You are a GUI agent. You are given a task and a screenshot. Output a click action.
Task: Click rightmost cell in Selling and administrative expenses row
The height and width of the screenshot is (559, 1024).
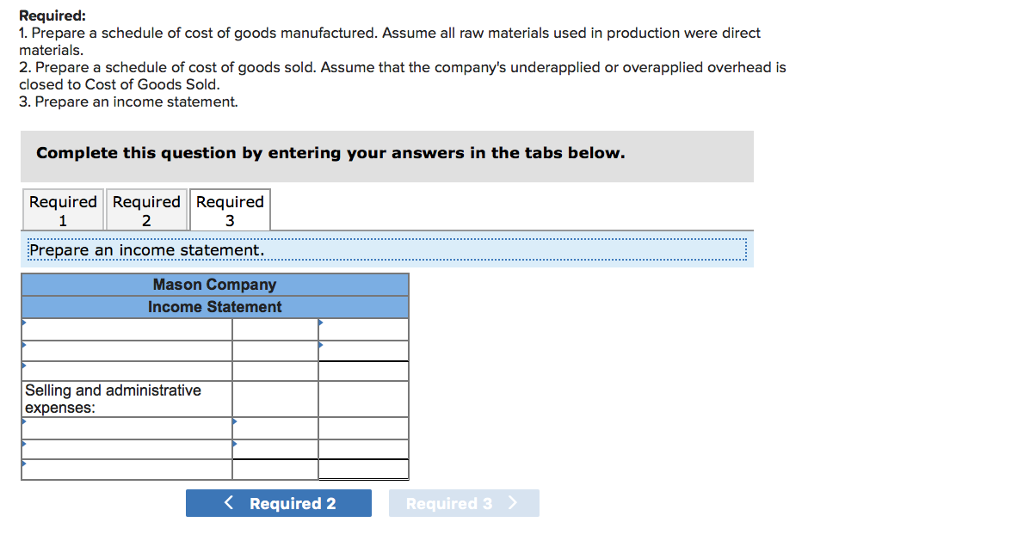[363, 398]
